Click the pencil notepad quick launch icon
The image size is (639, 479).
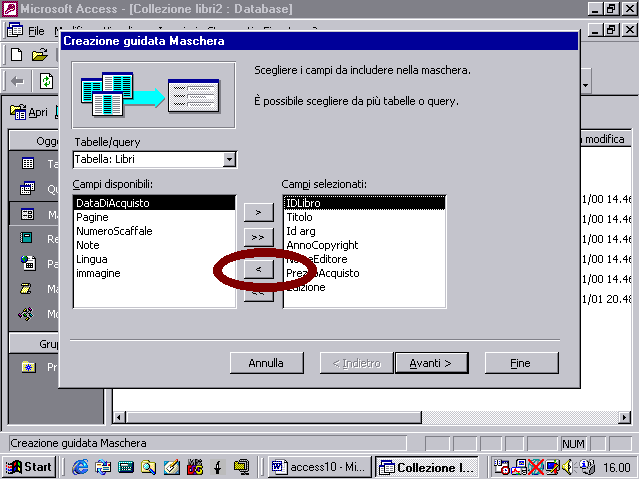click(x=172, y=467)
